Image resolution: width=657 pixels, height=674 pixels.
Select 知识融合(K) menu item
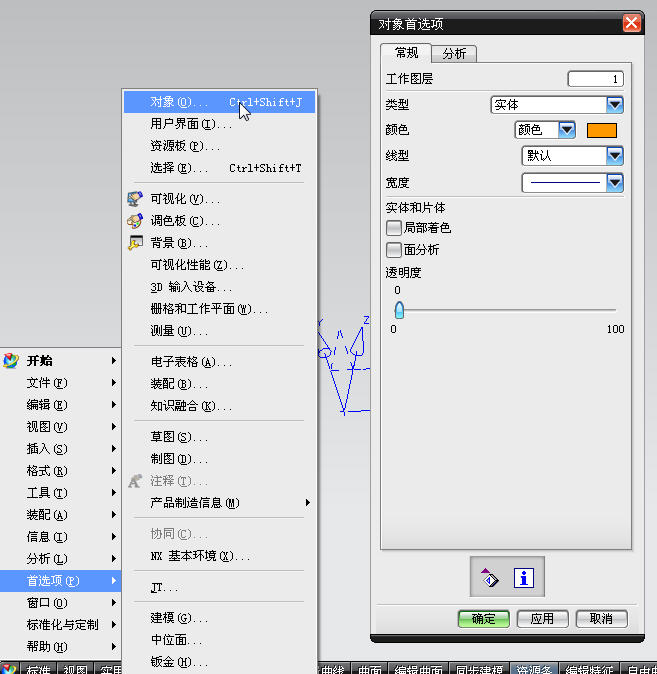pyautogui.click(x=219, y=406)
